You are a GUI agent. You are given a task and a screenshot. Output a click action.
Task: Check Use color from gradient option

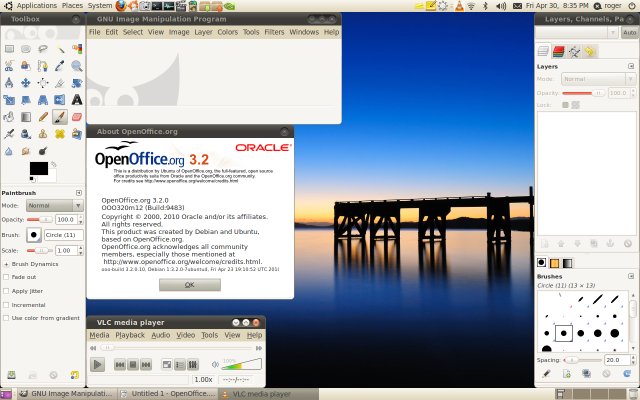point(6,317)
